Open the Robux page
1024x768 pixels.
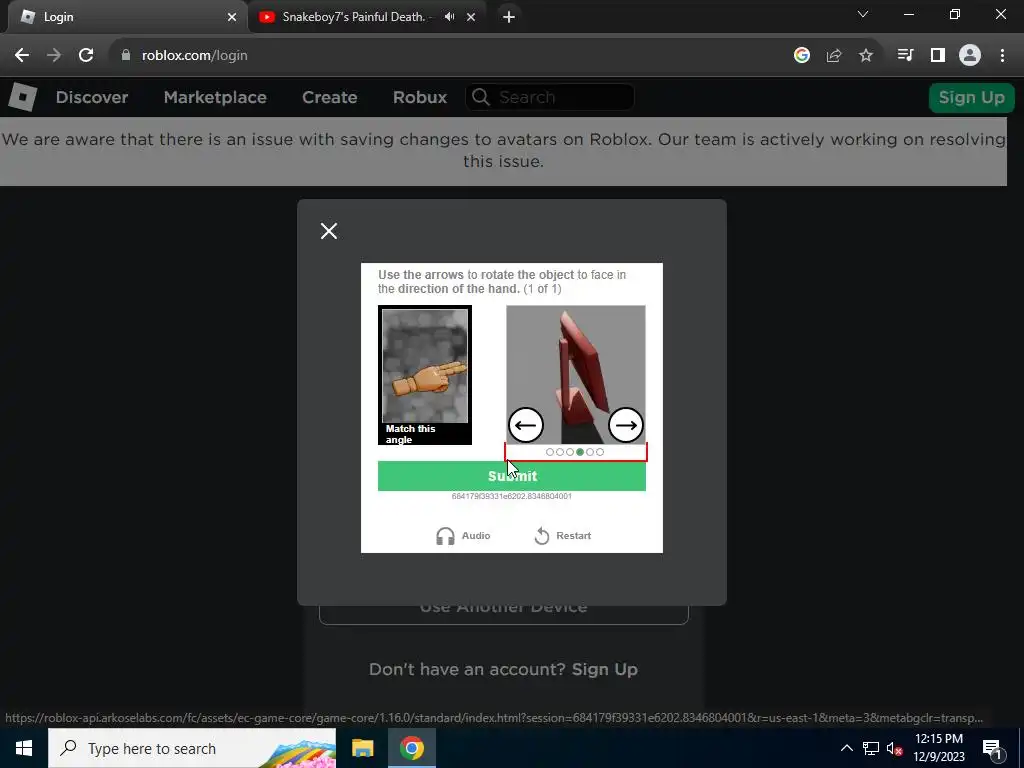coord(420,97)
